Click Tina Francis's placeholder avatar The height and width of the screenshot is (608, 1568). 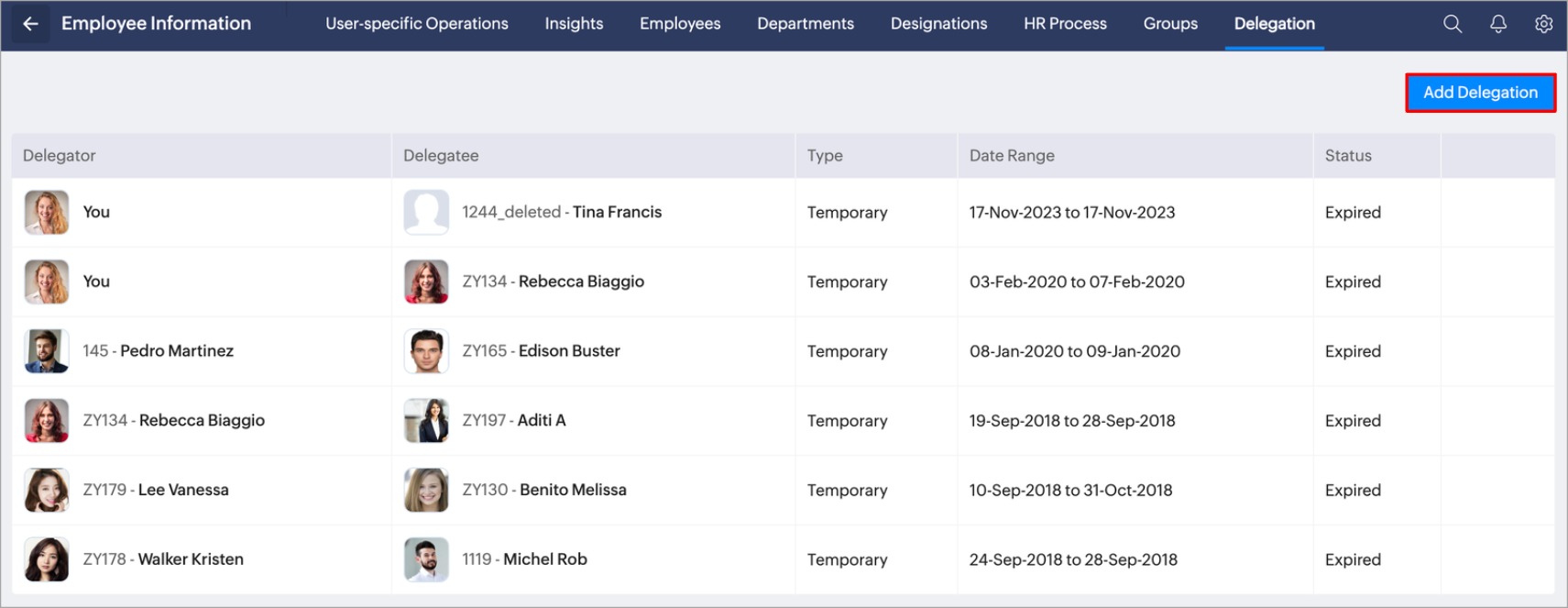point(426,213)
